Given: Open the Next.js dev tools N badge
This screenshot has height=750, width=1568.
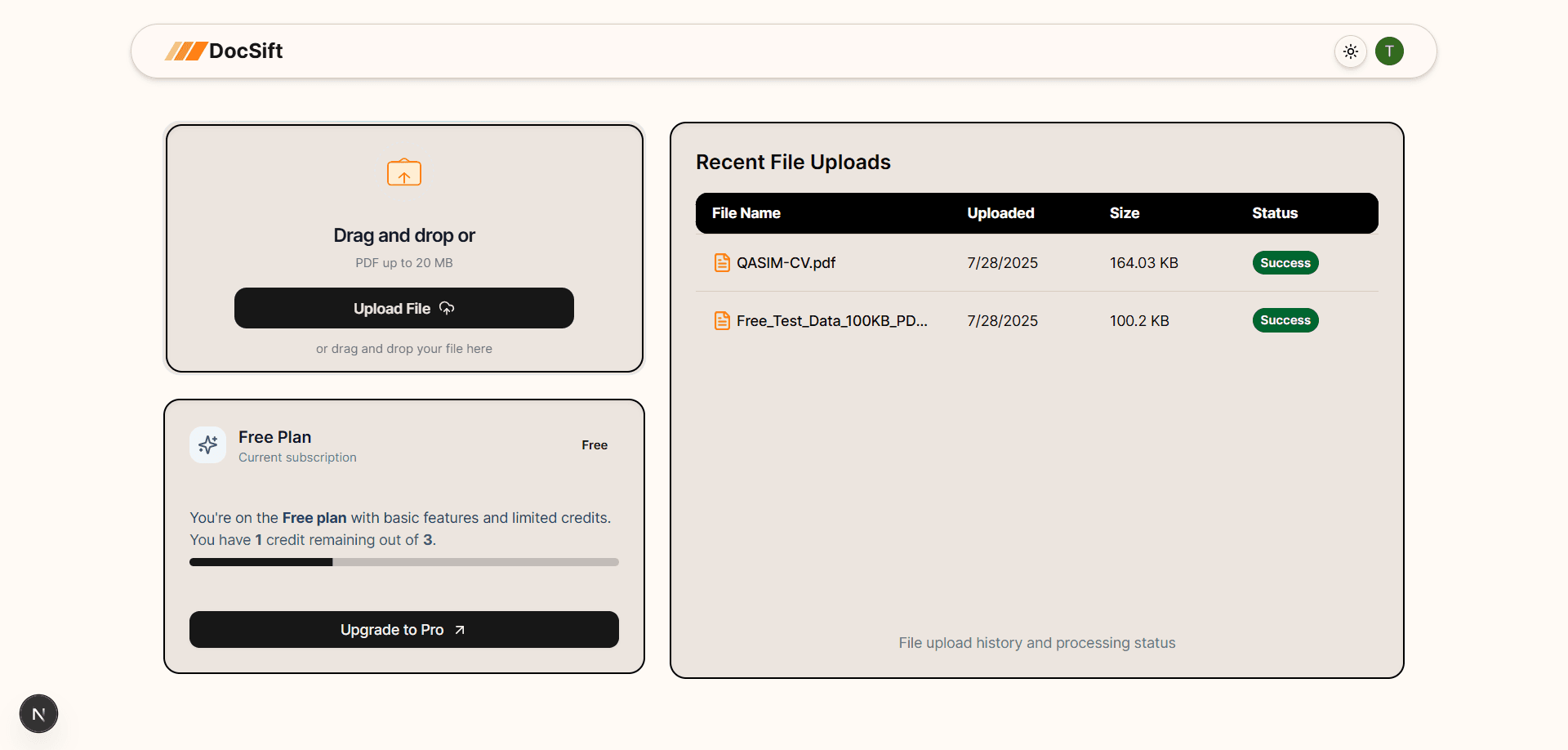Looking at the screenshot, I should [38, 714].
